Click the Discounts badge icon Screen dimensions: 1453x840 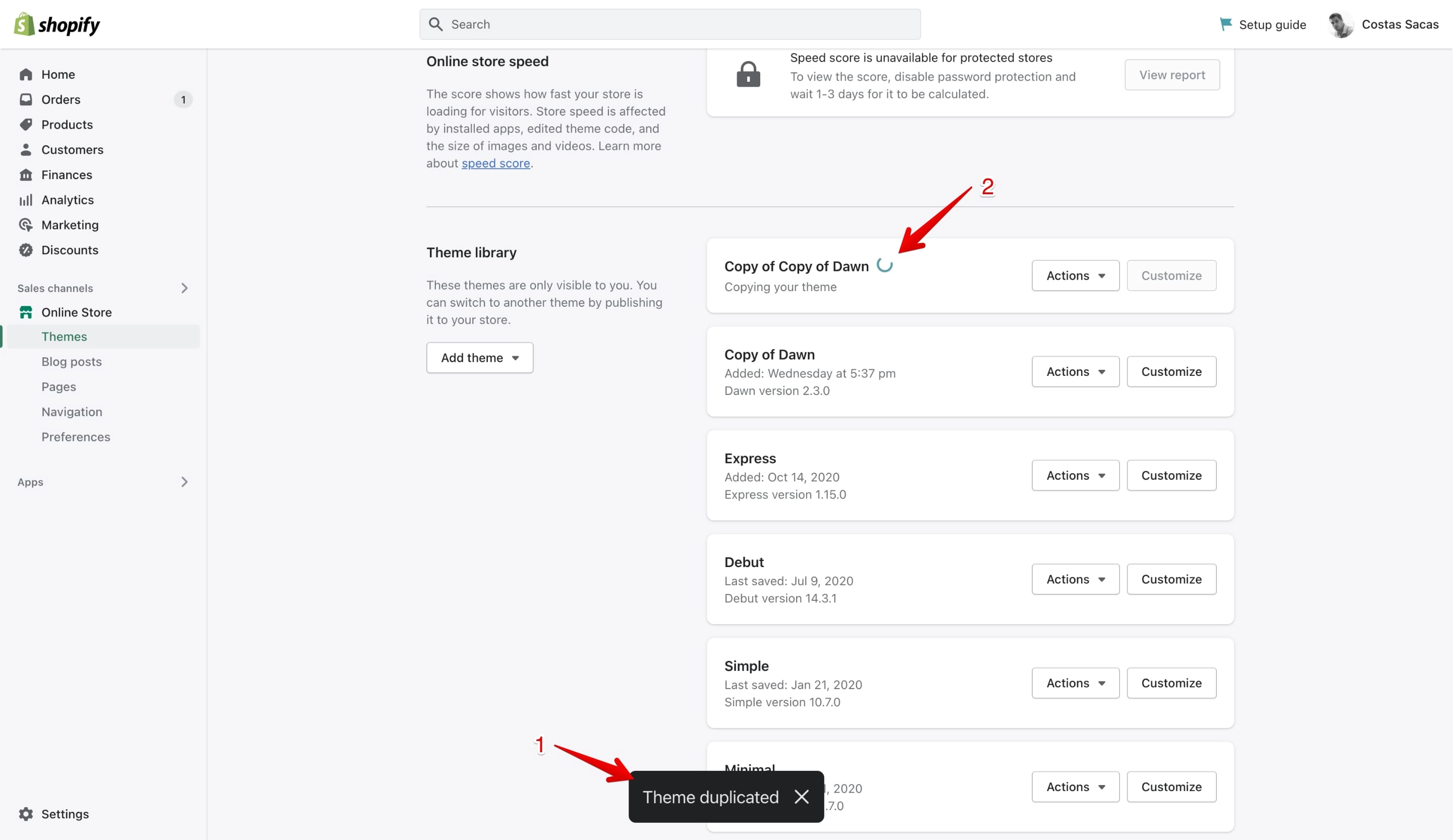coord(25,250)
